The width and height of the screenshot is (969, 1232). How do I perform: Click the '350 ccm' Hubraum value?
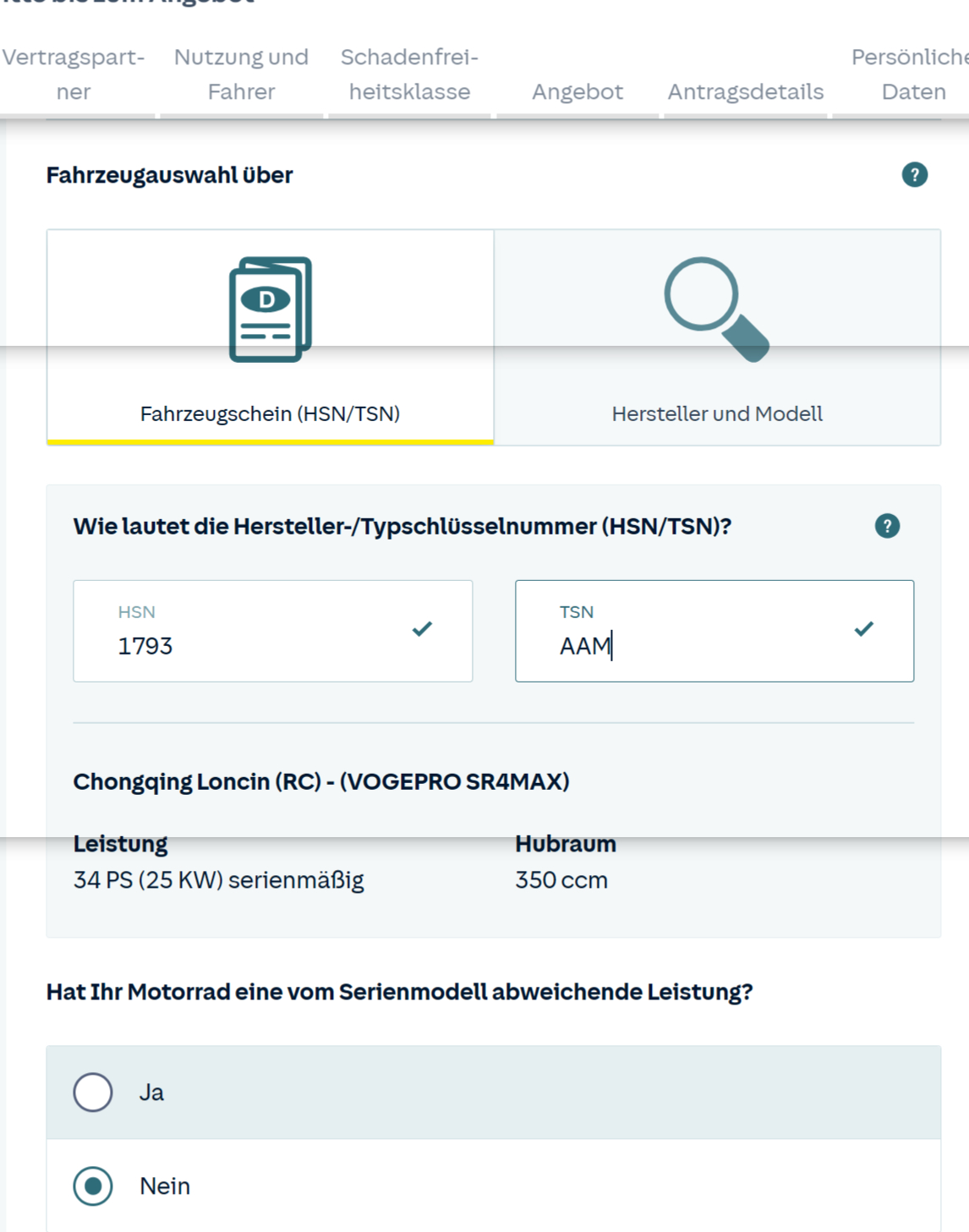(561, 880)
